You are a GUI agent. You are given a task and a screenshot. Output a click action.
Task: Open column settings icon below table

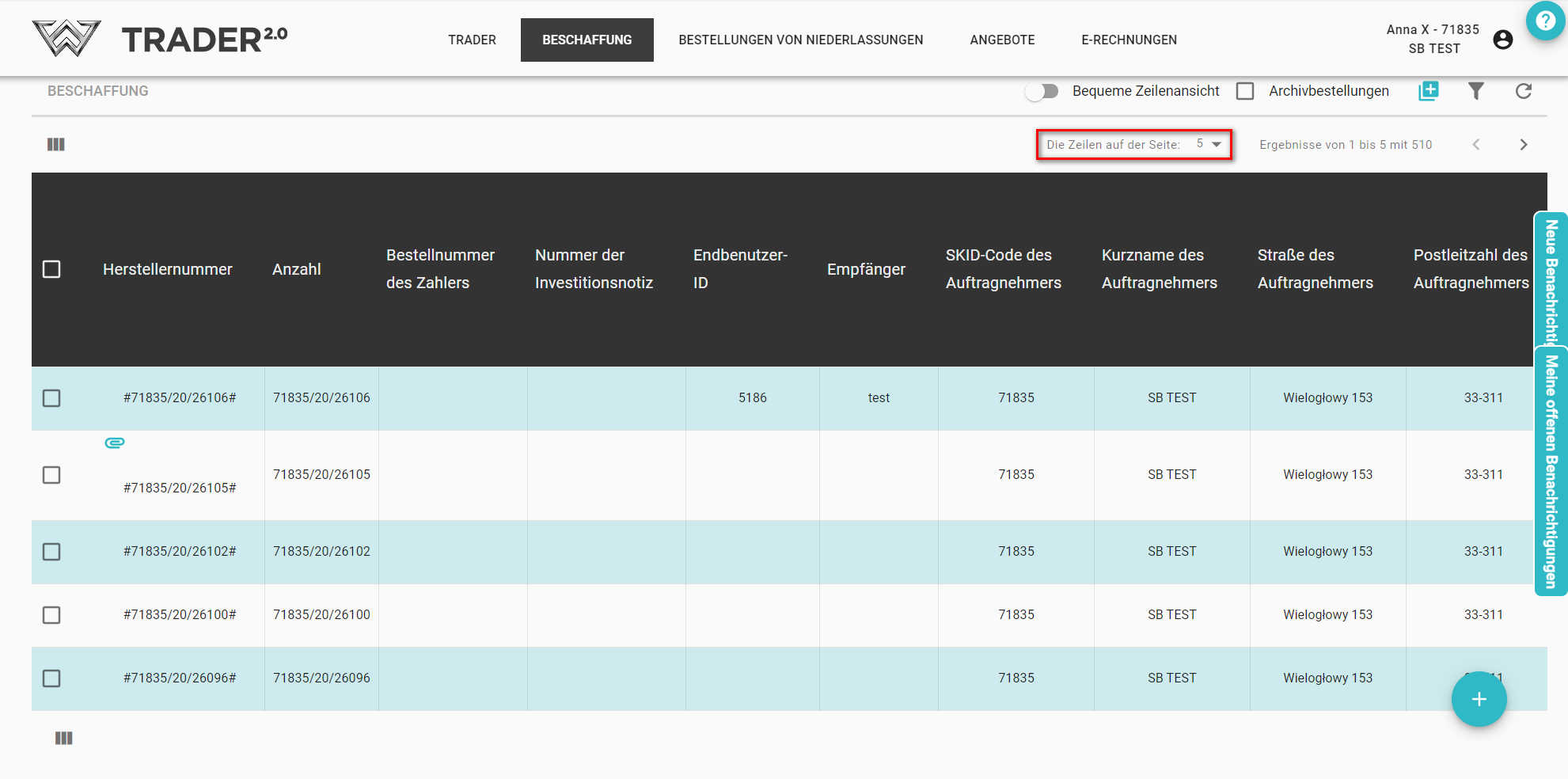point(64,738)
